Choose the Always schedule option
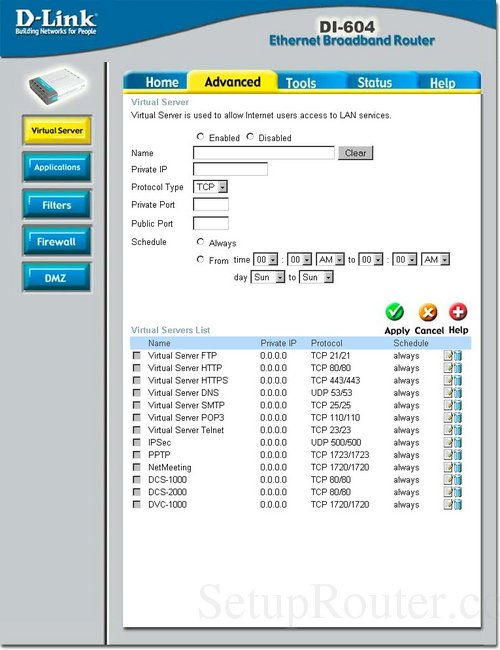 point(201,241)
